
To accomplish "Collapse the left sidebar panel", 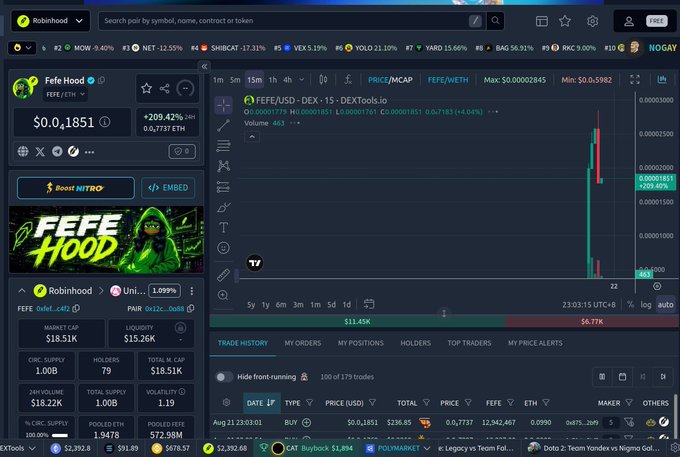I will [204, 66].
